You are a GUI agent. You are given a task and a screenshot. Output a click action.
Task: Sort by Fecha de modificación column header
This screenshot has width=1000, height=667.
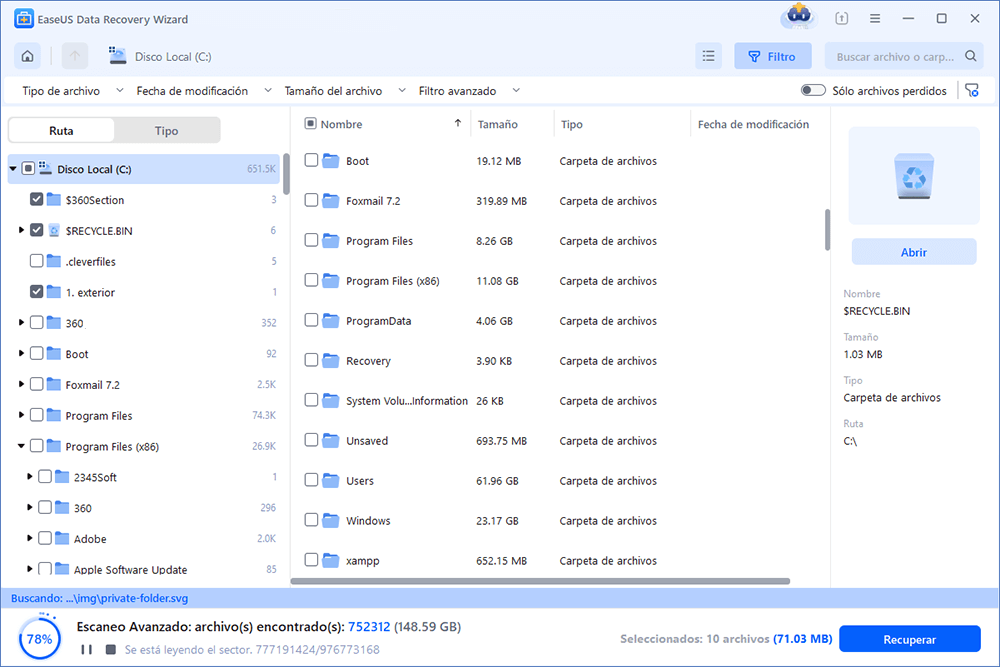click(753, 124)
